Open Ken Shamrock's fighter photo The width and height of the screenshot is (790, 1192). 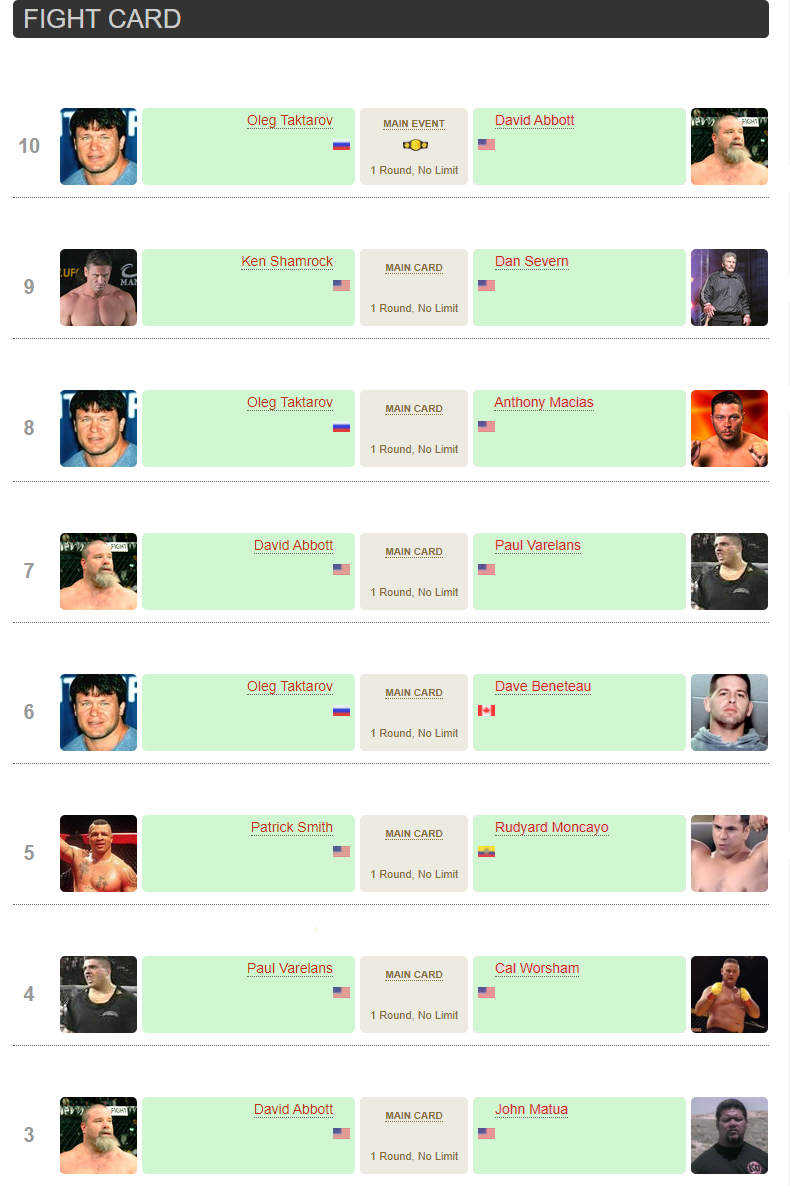[98, 287]
